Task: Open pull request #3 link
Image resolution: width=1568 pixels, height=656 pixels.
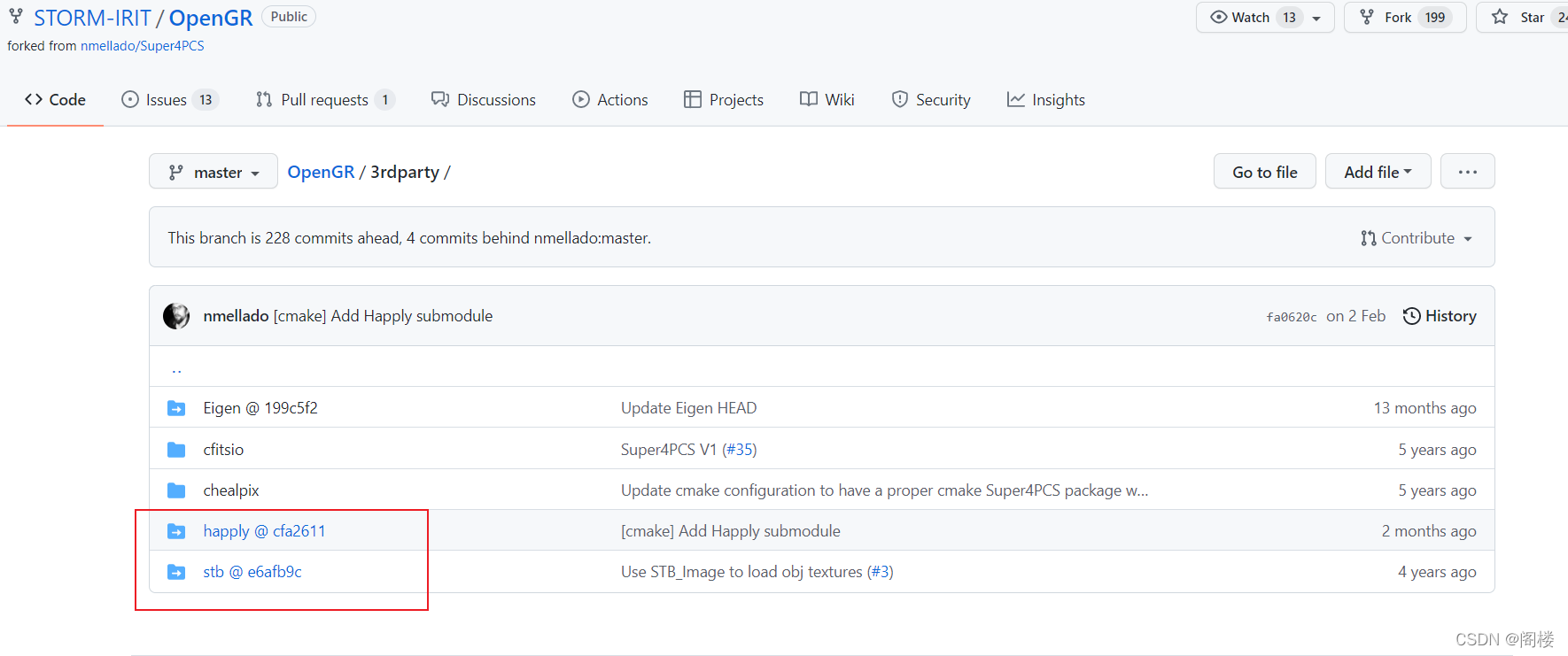Action: [880, 572]
